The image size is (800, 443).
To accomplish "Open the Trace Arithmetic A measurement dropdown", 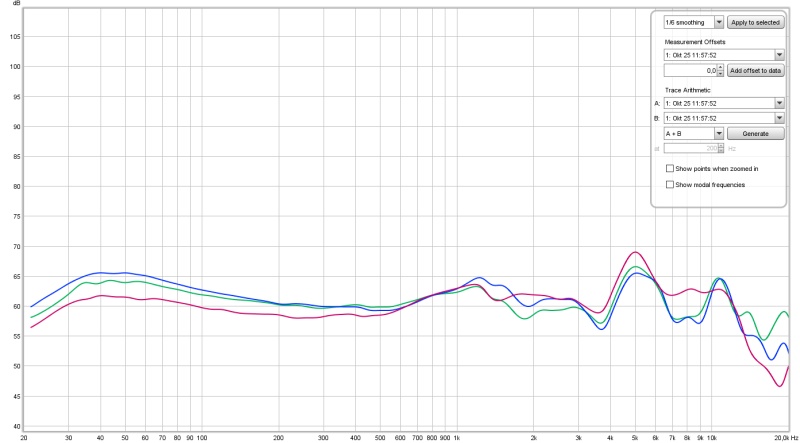I will tap(723, 103).
